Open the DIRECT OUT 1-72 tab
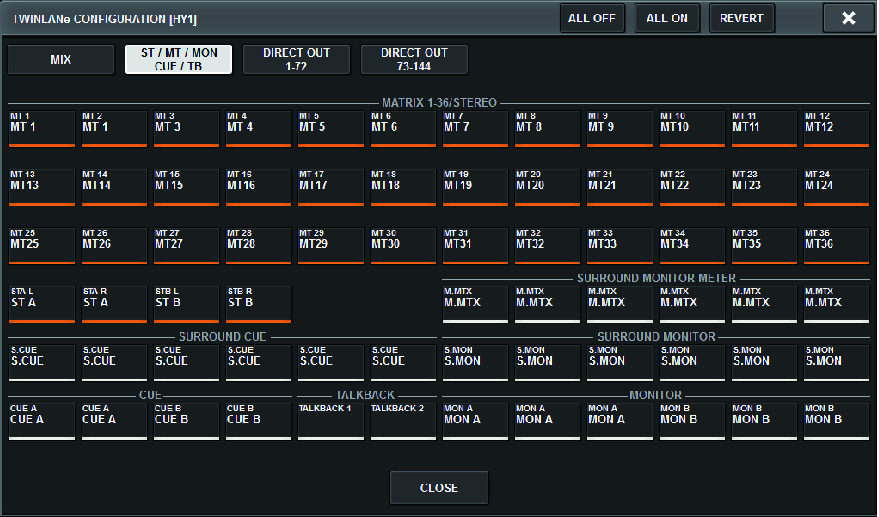Viewport: 879px width, 517px height. pos(296,60)
